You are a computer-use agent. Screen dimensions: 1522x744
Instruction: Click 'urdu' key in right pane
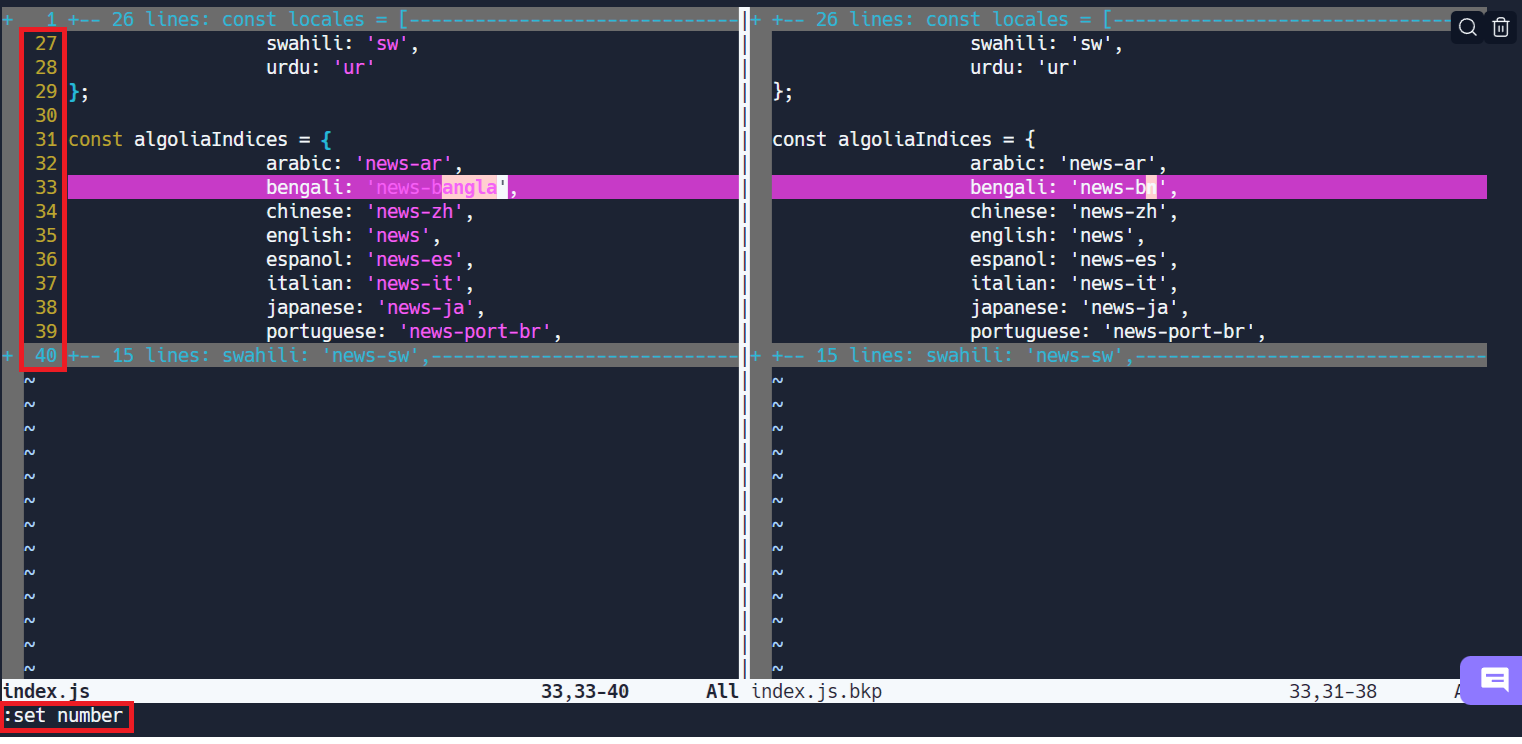pos(992,67)
